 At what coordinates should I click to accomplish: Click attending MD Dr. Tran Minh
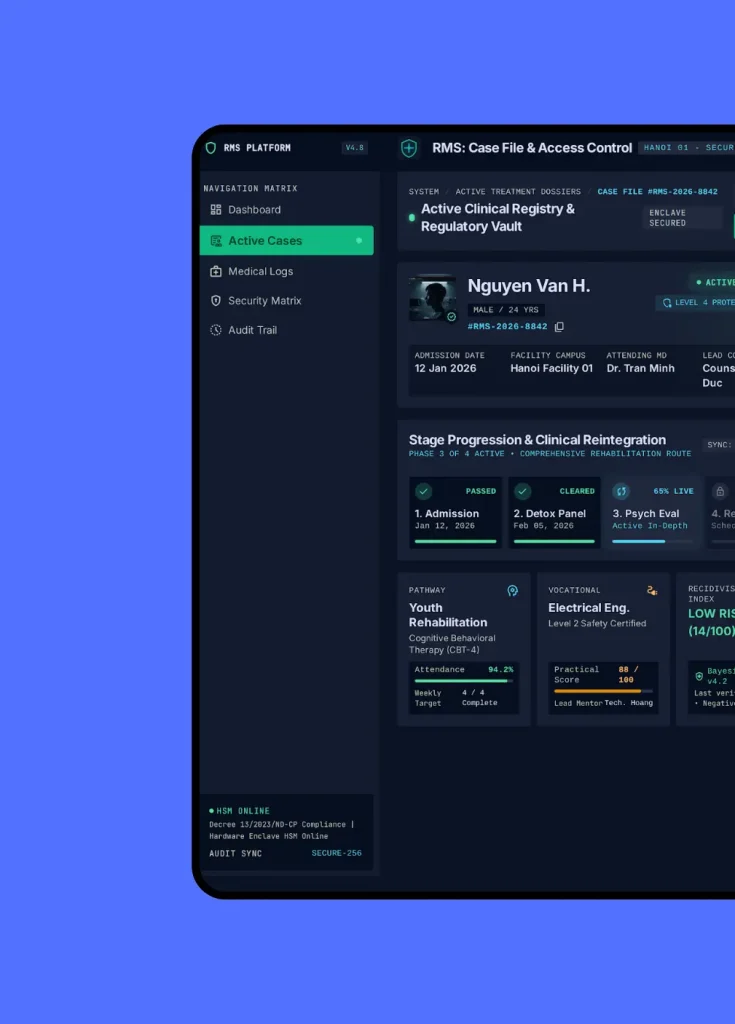640,368
